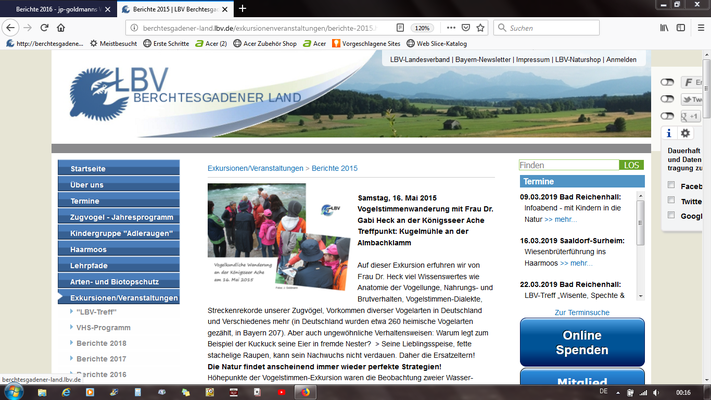Open Windows Start menu
This screenshot has width=711, height=400.
(13, 391)
